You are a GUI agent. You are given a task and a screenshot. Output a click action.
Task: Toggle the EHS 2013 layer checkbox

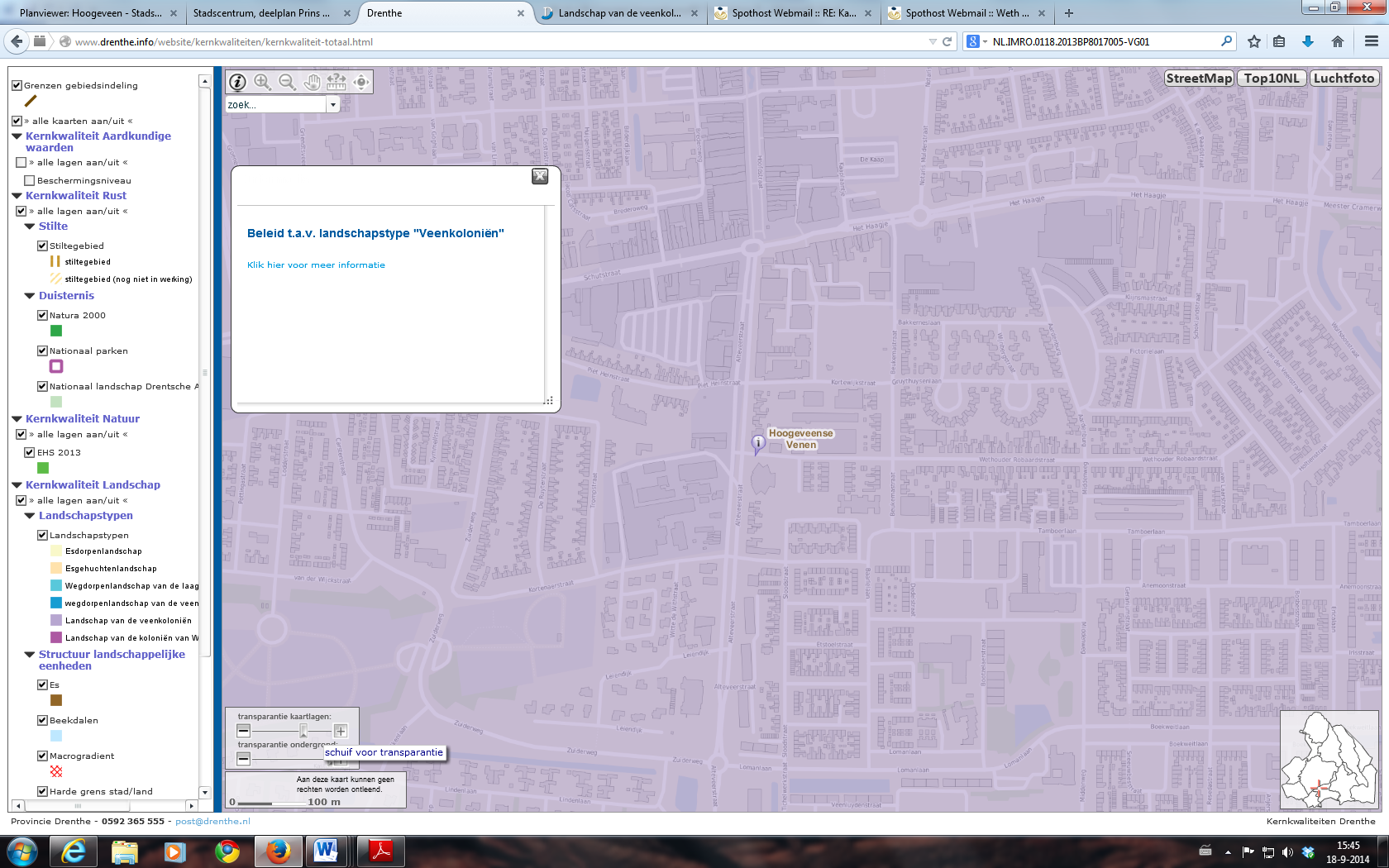click(30, 452)
